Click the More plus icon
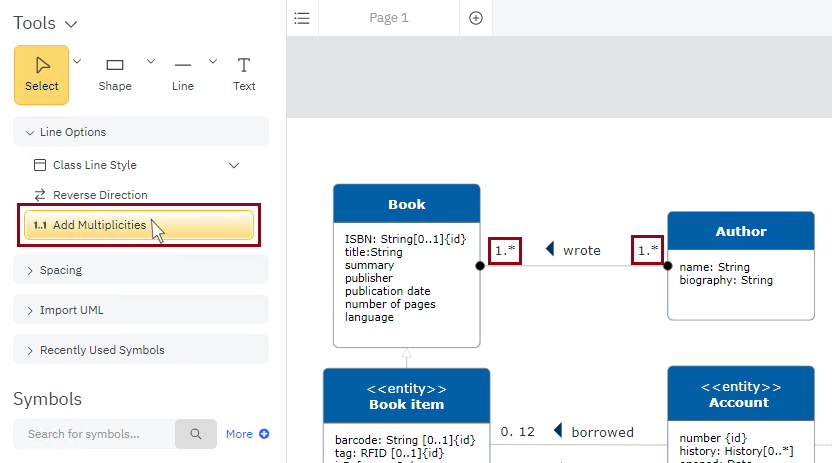 coord(264,434)
